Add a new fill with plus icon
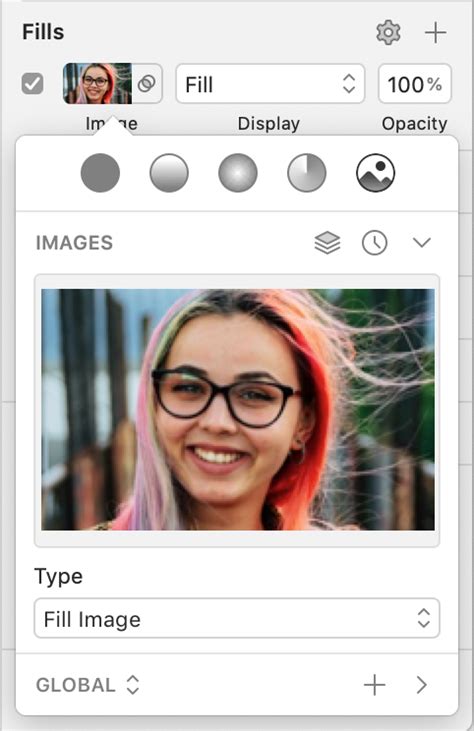This screenshot has height=731, width=474. click(435, 33)
